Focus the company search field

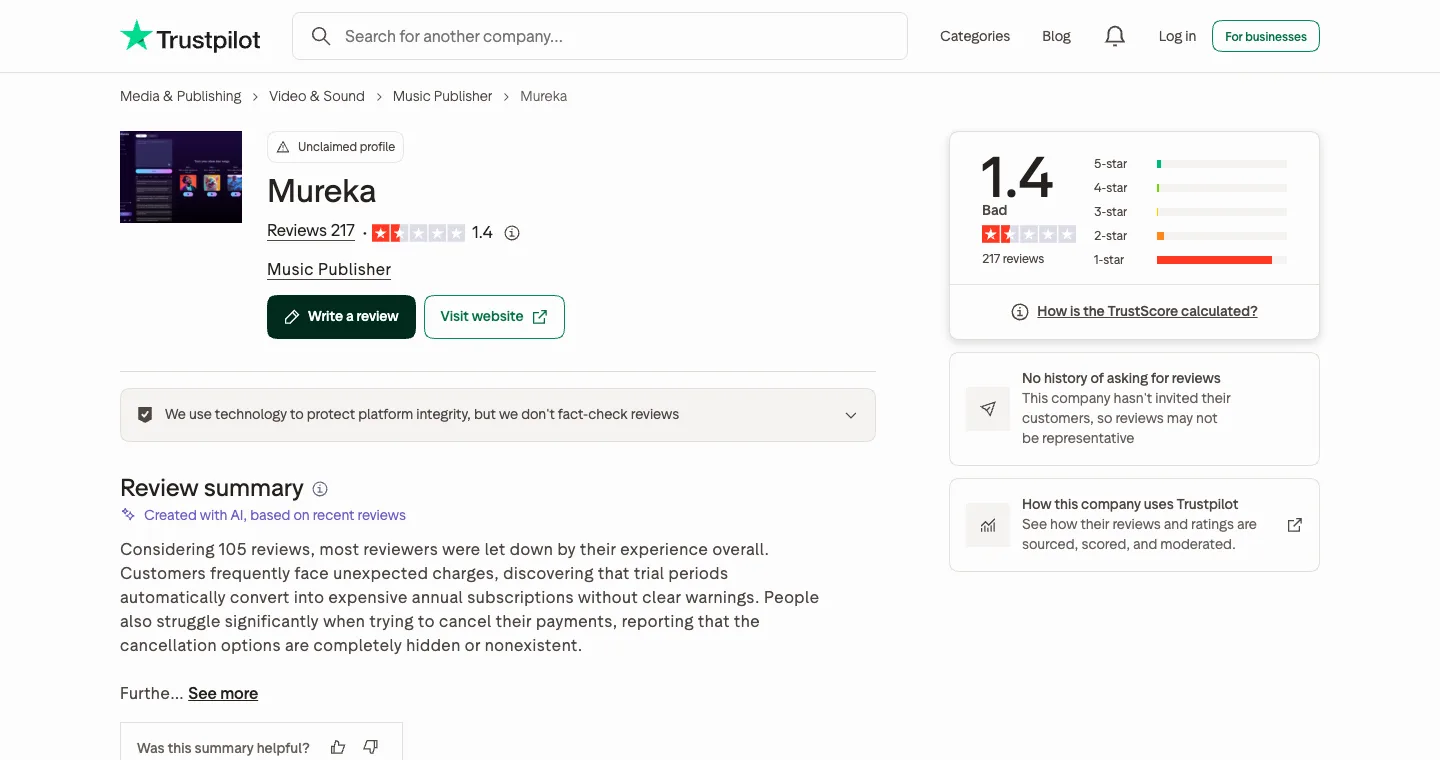600,36
